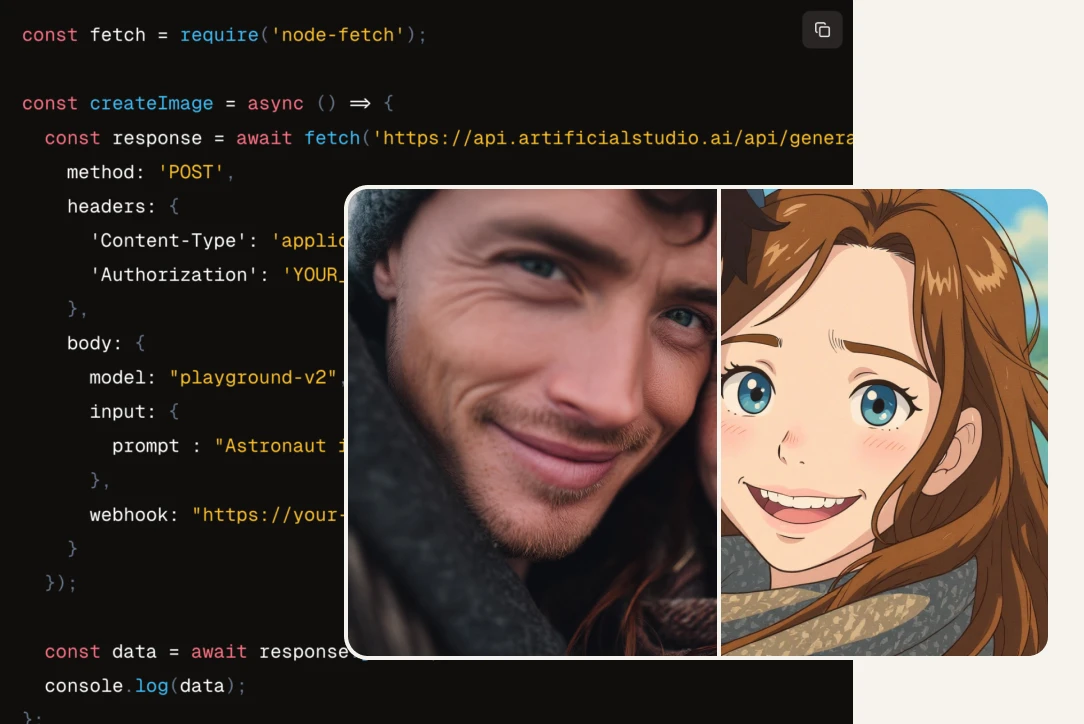
Task: Click the console.log(data) line
Action: pos(145,686)
